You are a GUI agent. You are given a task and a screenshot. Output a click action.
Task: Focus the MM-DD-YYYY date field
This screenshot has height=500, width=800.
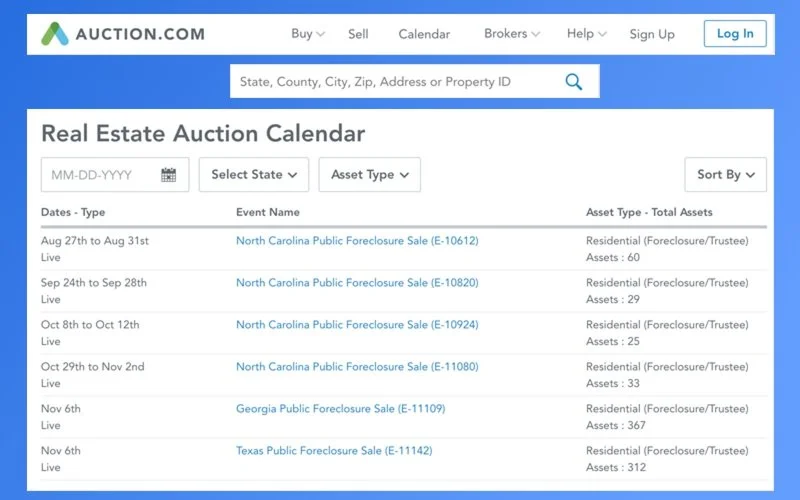pyautogui.click(x=97, y=175)
